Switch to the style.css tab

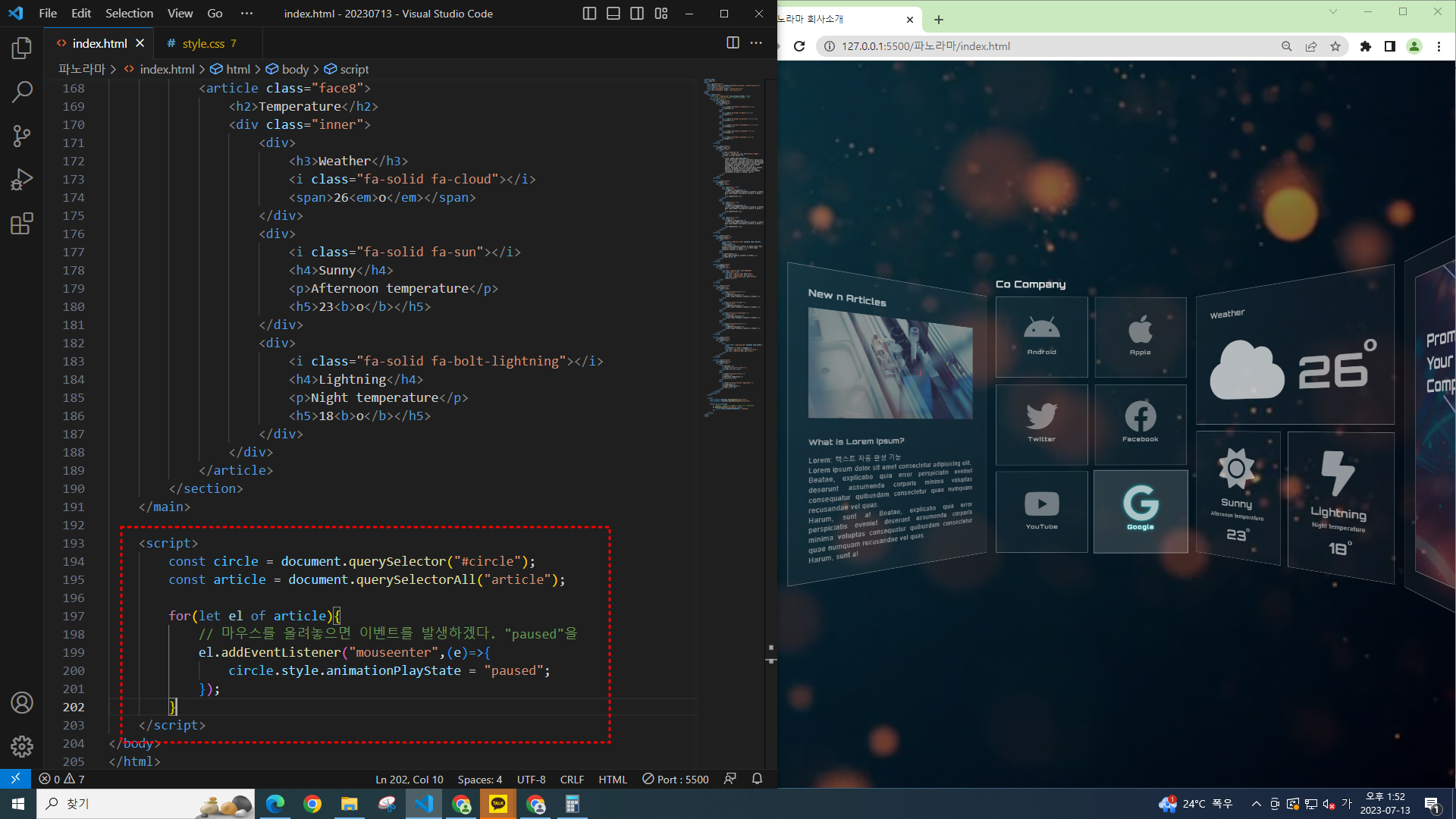click(203, 43)
